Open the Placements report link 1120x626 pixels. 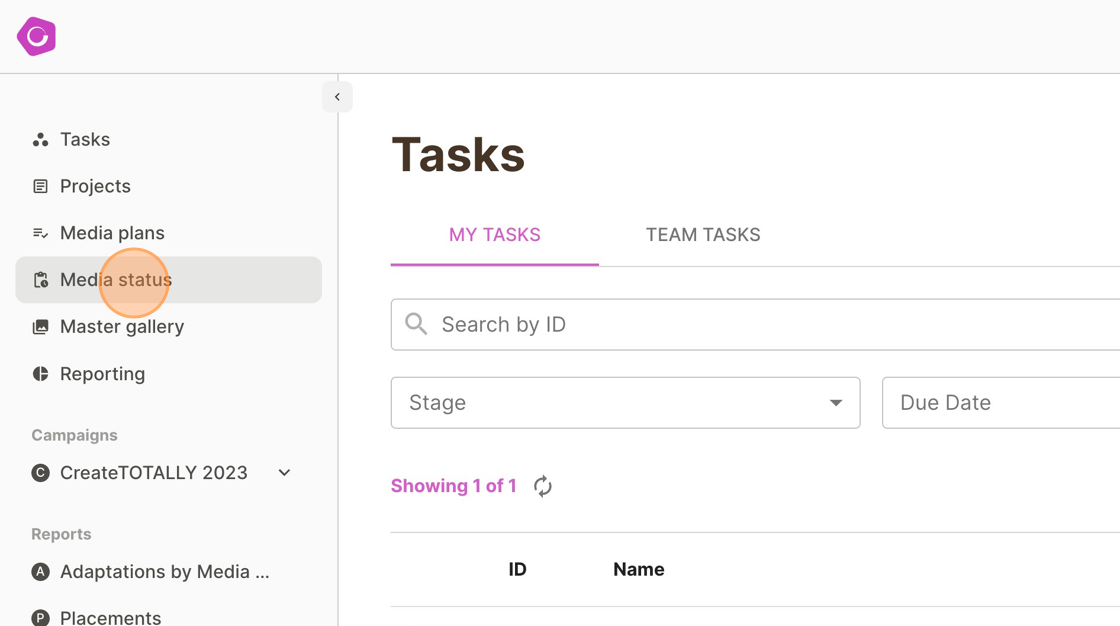[110, 617]
